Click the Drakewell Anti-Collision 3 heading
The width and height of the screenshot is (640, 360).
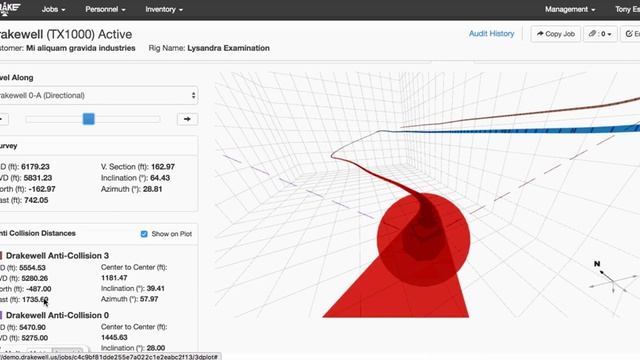(x=57, y=256)
